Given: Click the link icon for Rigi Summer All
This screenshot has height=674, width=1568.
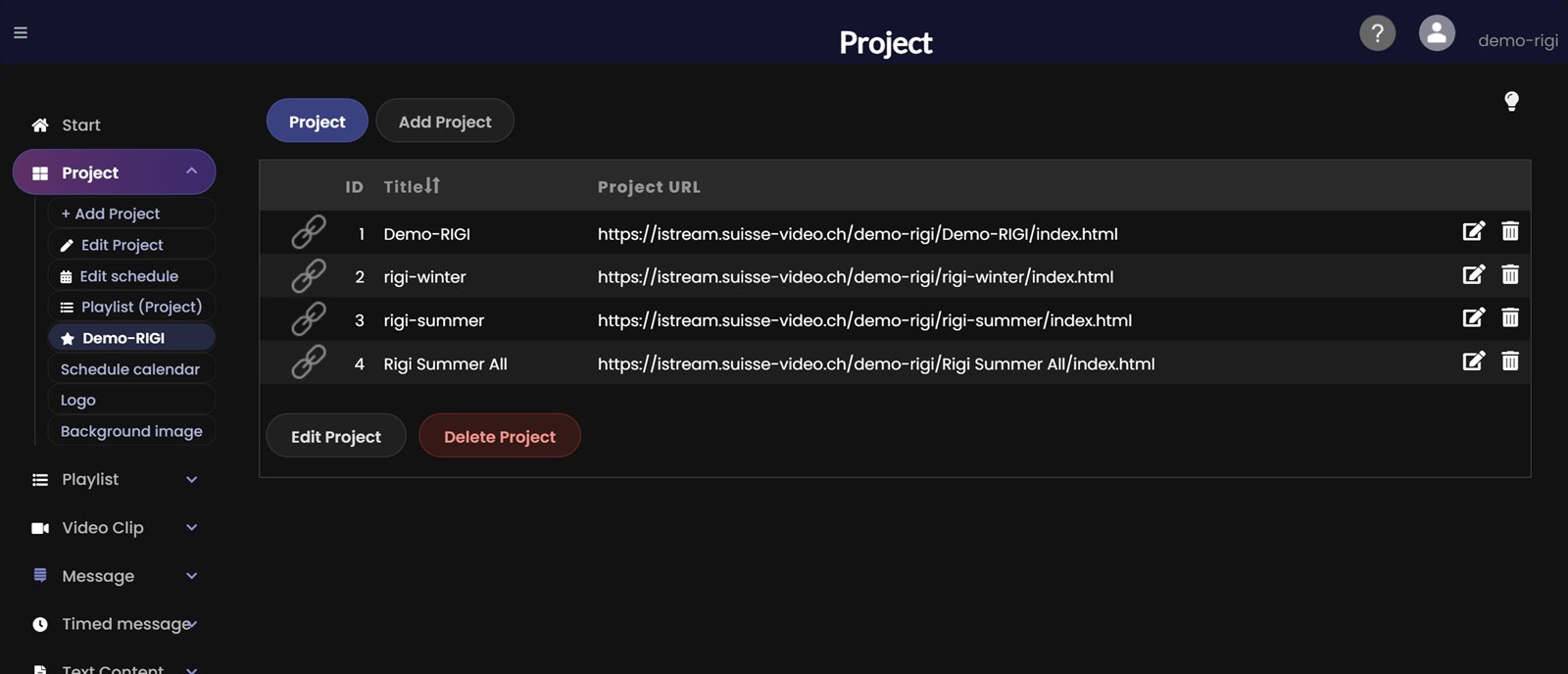Looking at the screenshot, I should pos(309,361).
